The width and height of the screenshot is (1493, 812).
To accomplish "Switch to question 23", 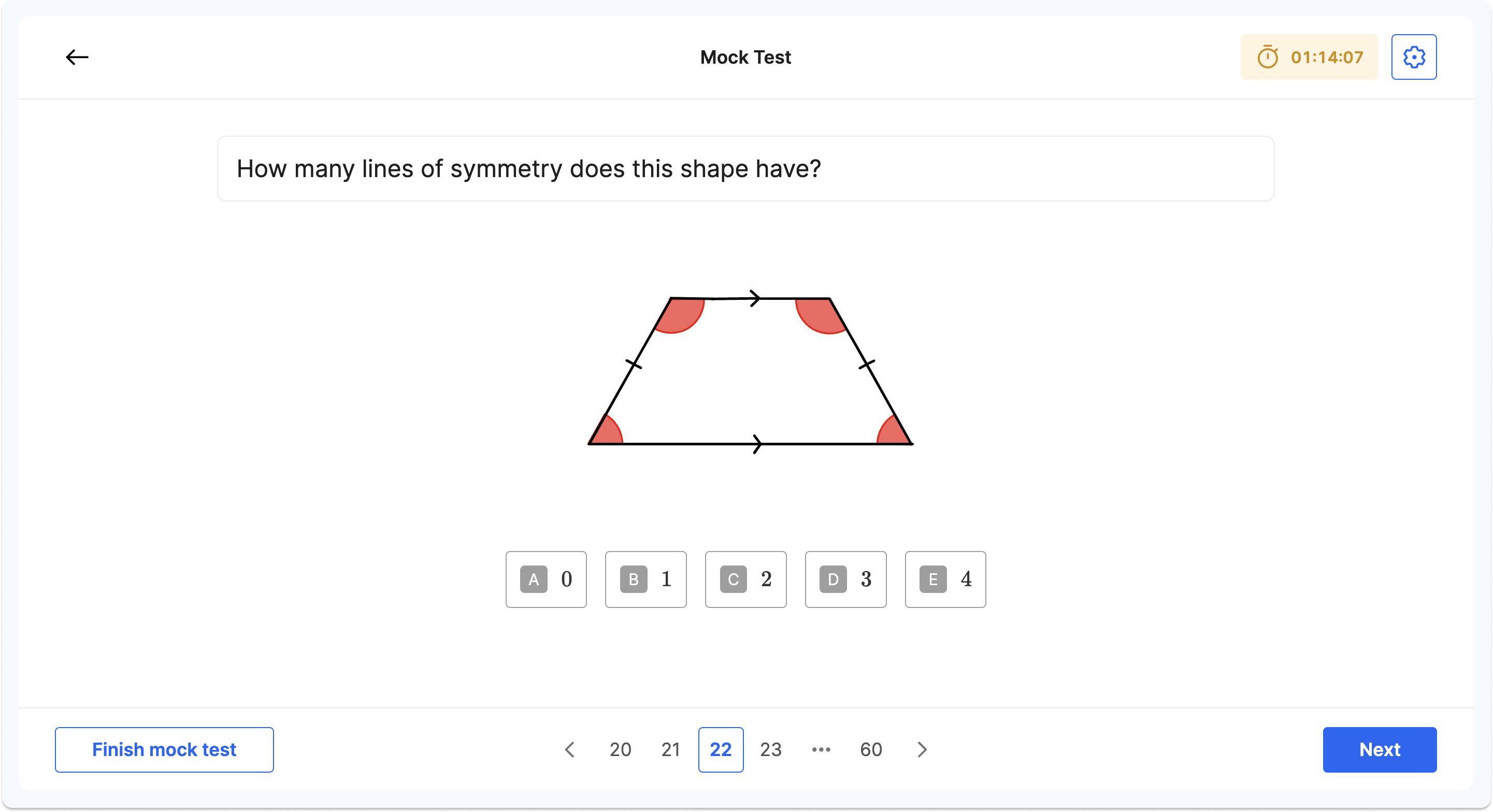I will pyautogui.click(x=771, y=749).
